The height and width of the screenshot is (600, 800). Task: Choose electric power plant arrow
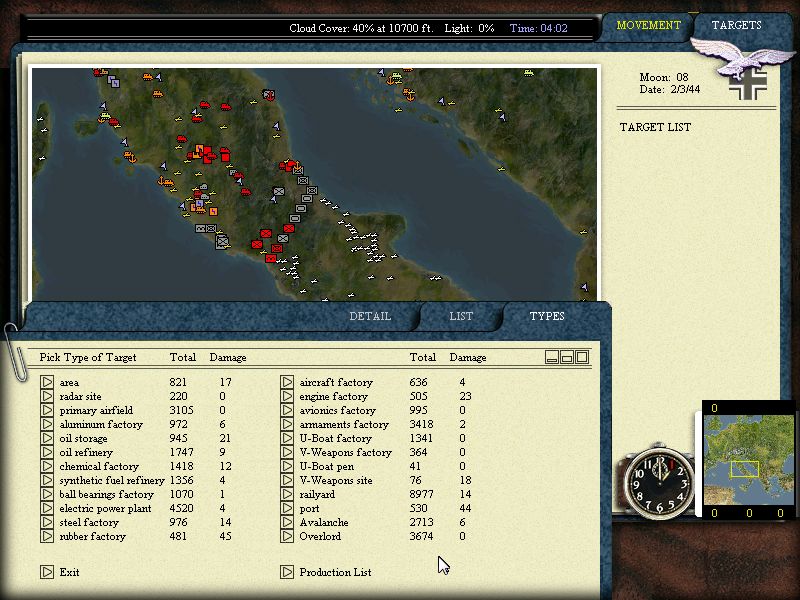coord(47,508)
